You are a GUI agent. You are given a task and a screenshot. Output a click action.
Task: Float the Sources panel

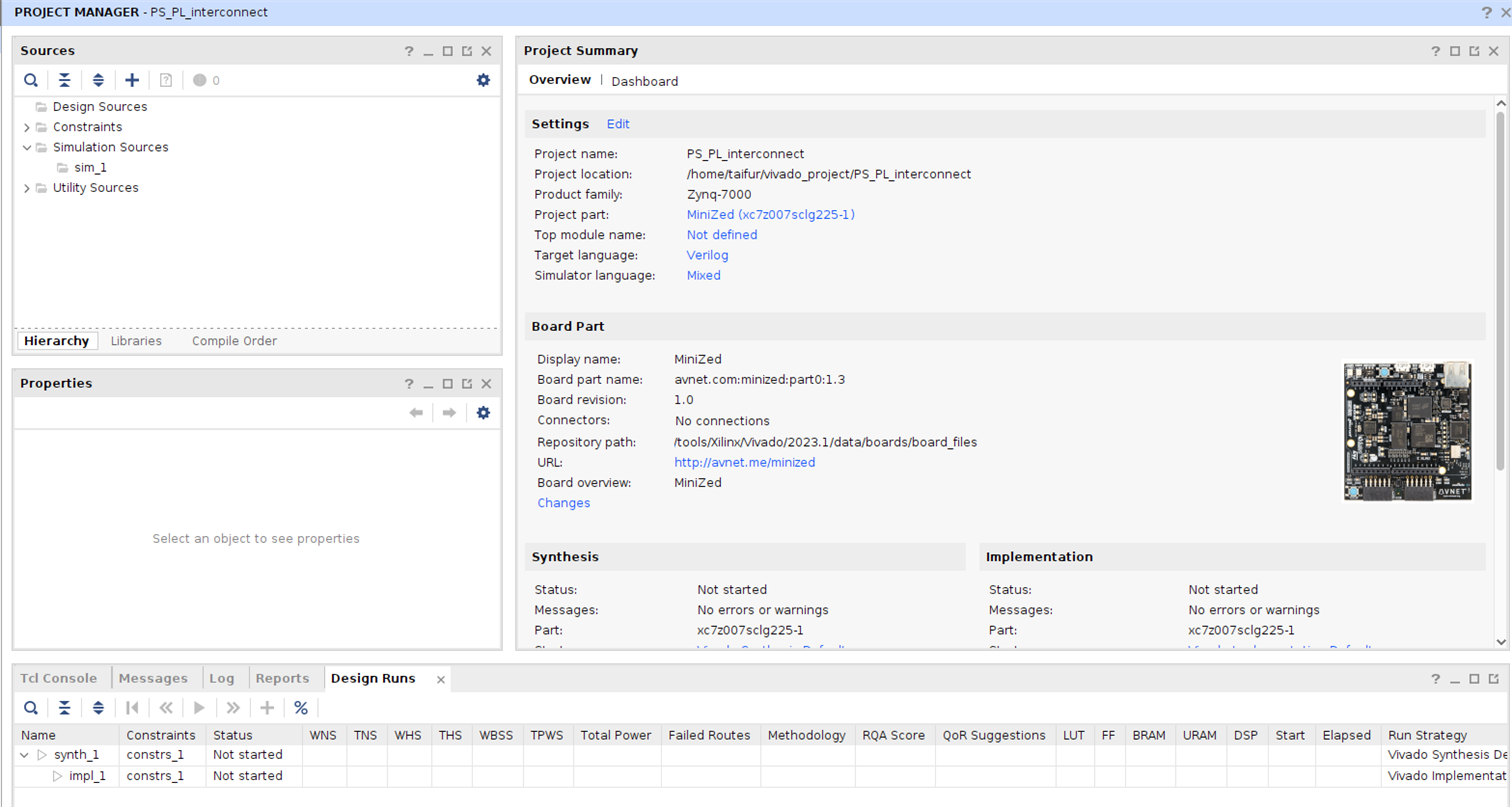467,51
